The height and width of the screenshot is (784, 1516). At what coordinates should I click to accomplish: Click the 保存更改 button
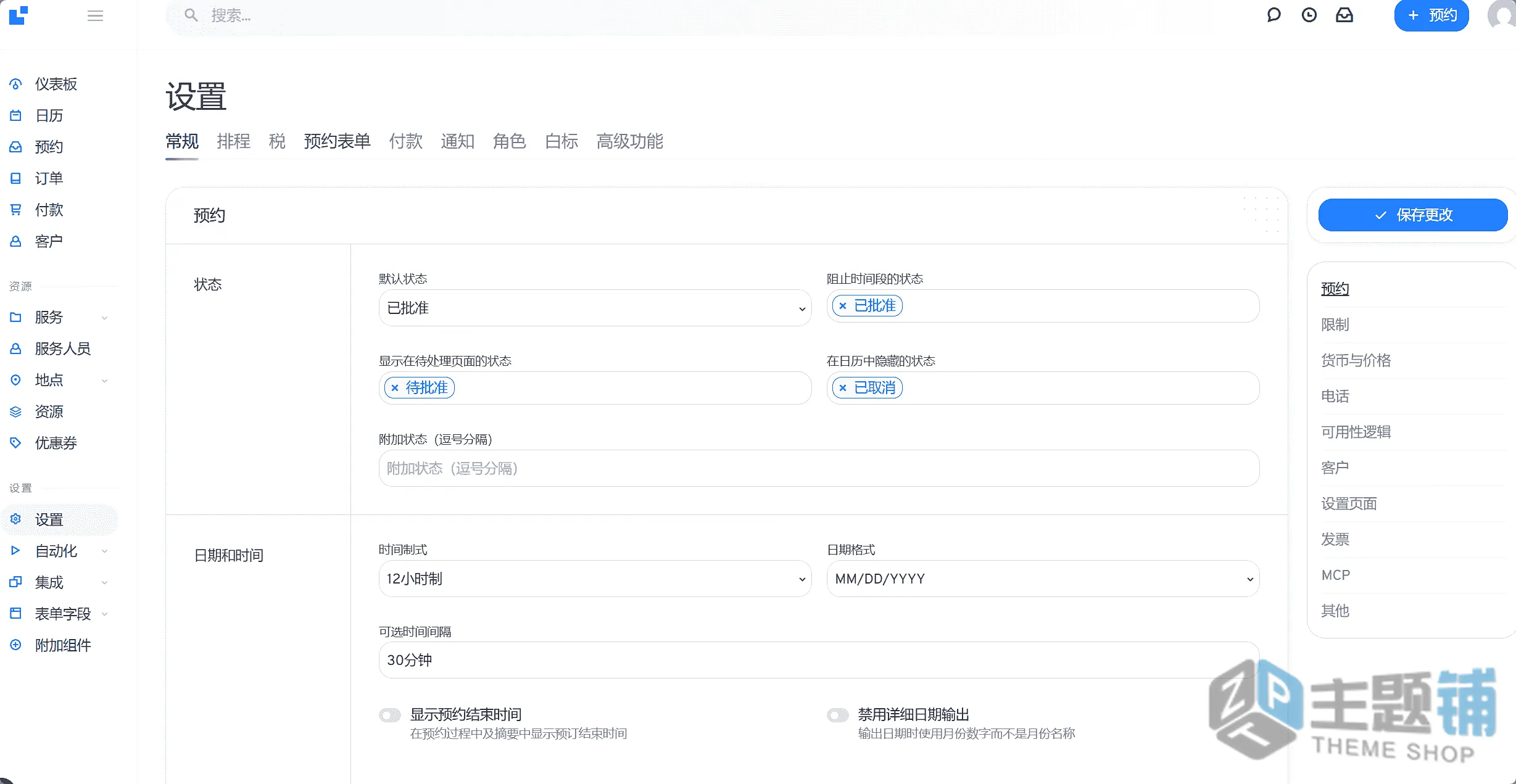[1413, 215]
